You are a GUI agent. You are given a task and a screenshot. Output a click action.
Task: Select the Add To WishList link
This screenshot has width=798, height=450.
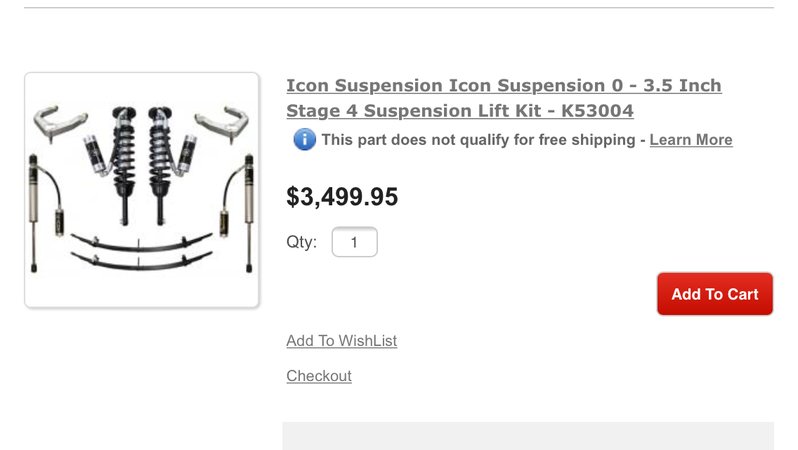click(341, 341)
